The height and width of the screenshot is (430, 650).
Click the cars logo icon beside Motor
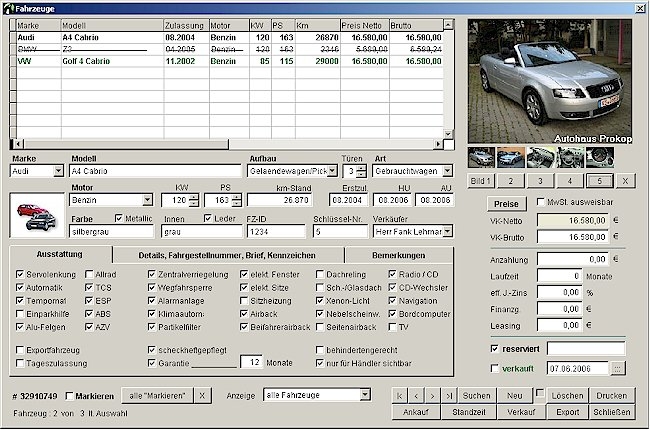pos(34,214)
